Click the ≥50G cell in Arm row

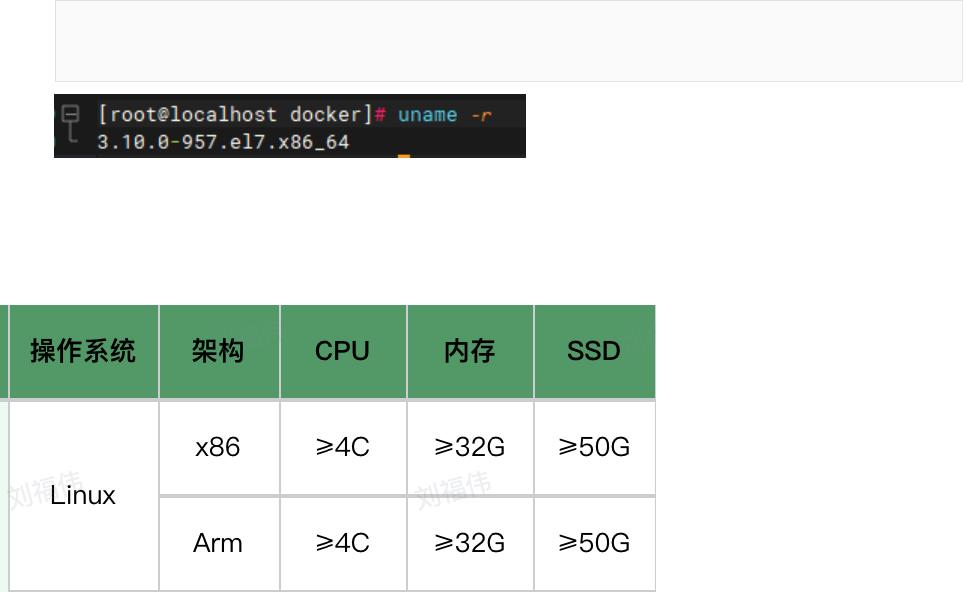coord(594,543)
